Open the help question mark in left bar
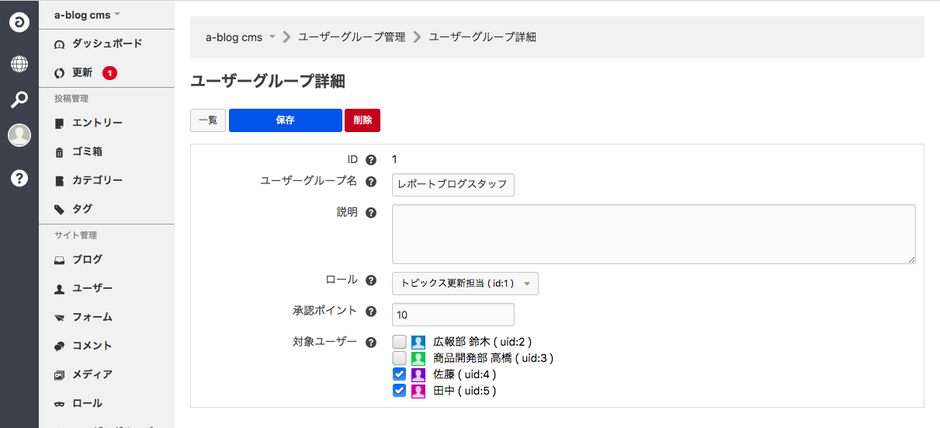The height and width of the screenshot is (428, 940). [19, 178]
